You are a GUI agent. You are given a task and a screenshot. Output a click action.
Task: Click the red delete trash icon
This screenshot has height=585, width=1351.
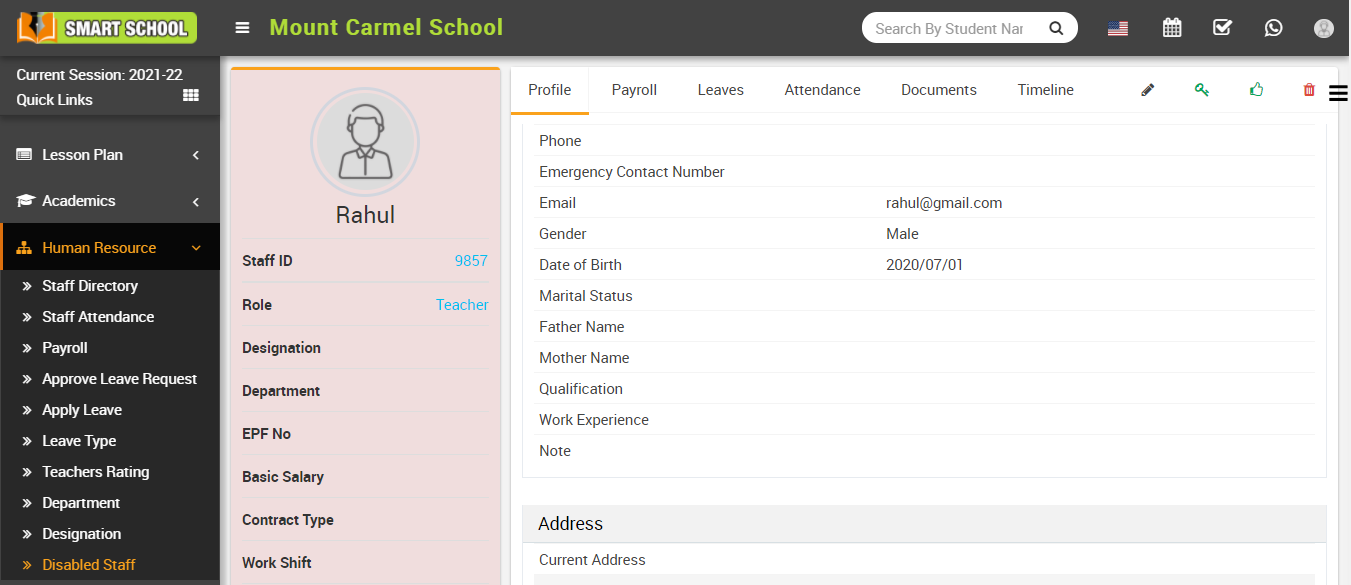[x=1308, y=90]
